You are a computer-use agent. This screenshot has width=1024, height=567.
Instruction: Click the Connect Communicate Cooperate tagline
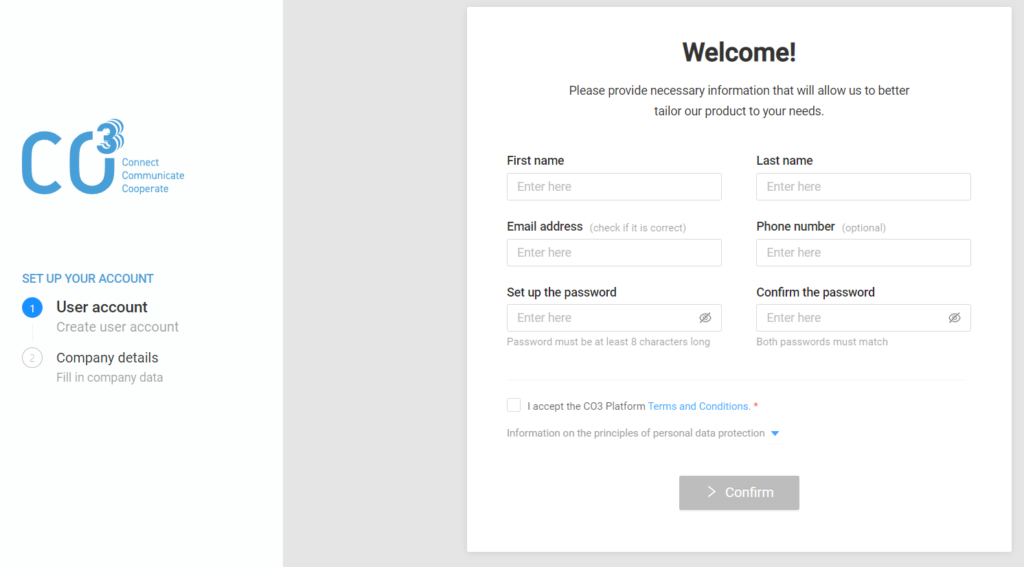153,176
